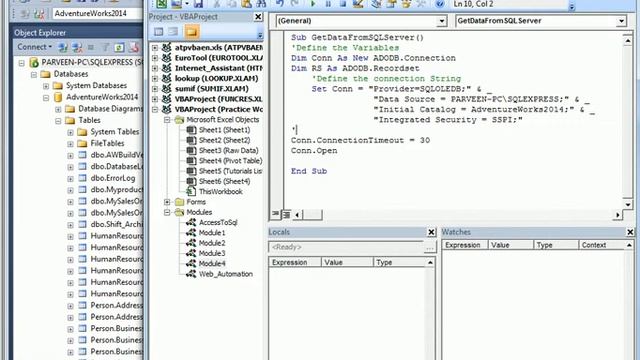Screen dimensions: 640x360
Task: Expand System Databases in Object Explorer
Action: pyautogui.click(x=46, y=86)
